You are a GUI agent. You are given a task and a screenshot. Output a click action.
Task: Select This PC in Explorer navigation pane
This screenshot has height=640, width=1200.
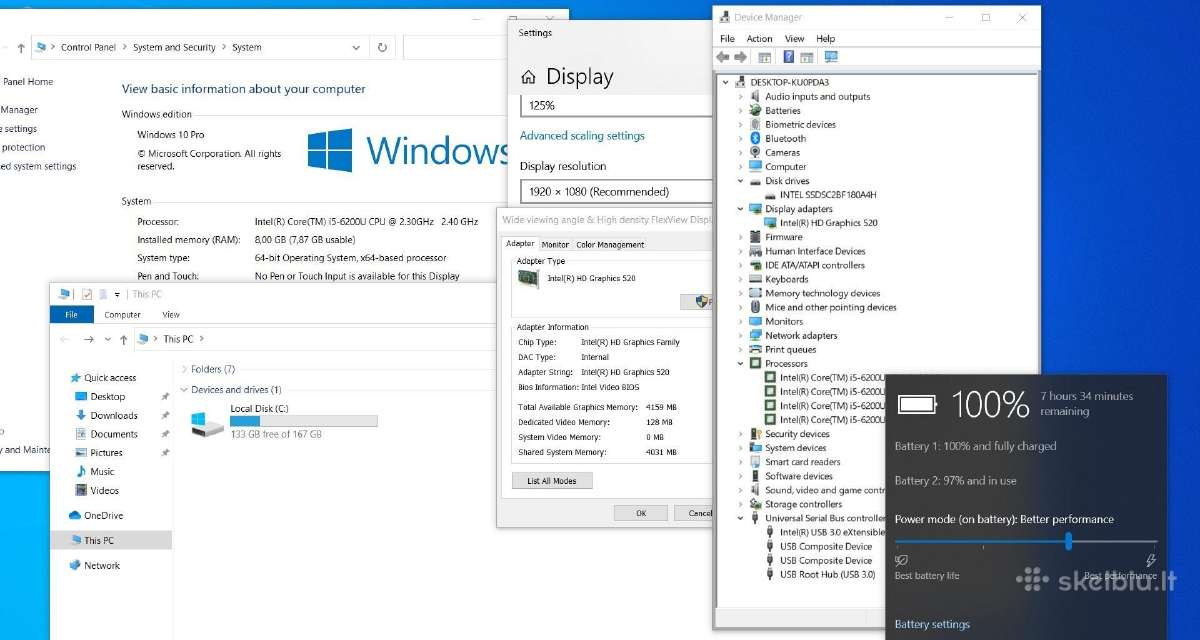pyautogui.click(x=110, y=540)
